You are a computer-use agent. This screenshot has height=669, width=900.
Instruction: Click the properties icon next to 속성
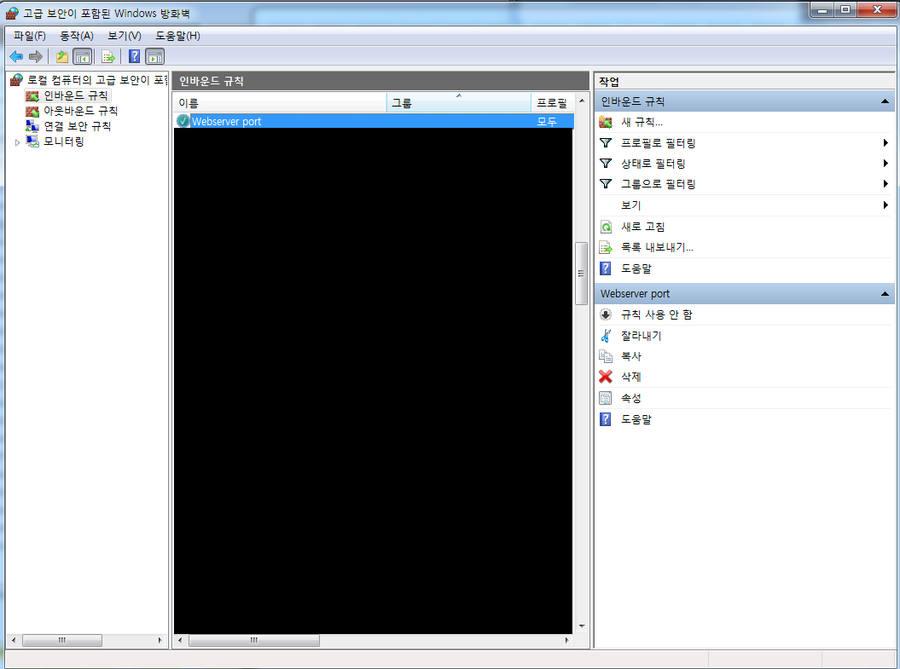(x=606, y=398)
